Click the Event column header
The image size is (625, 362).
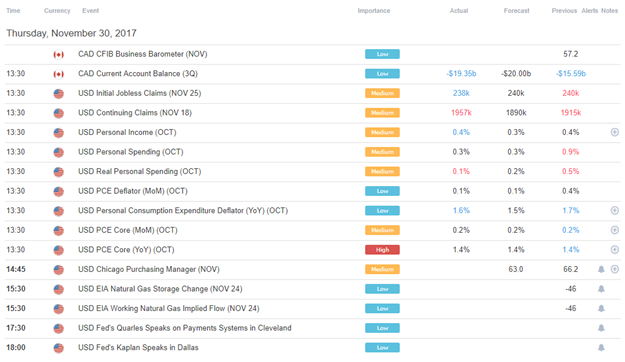point(90,11)
